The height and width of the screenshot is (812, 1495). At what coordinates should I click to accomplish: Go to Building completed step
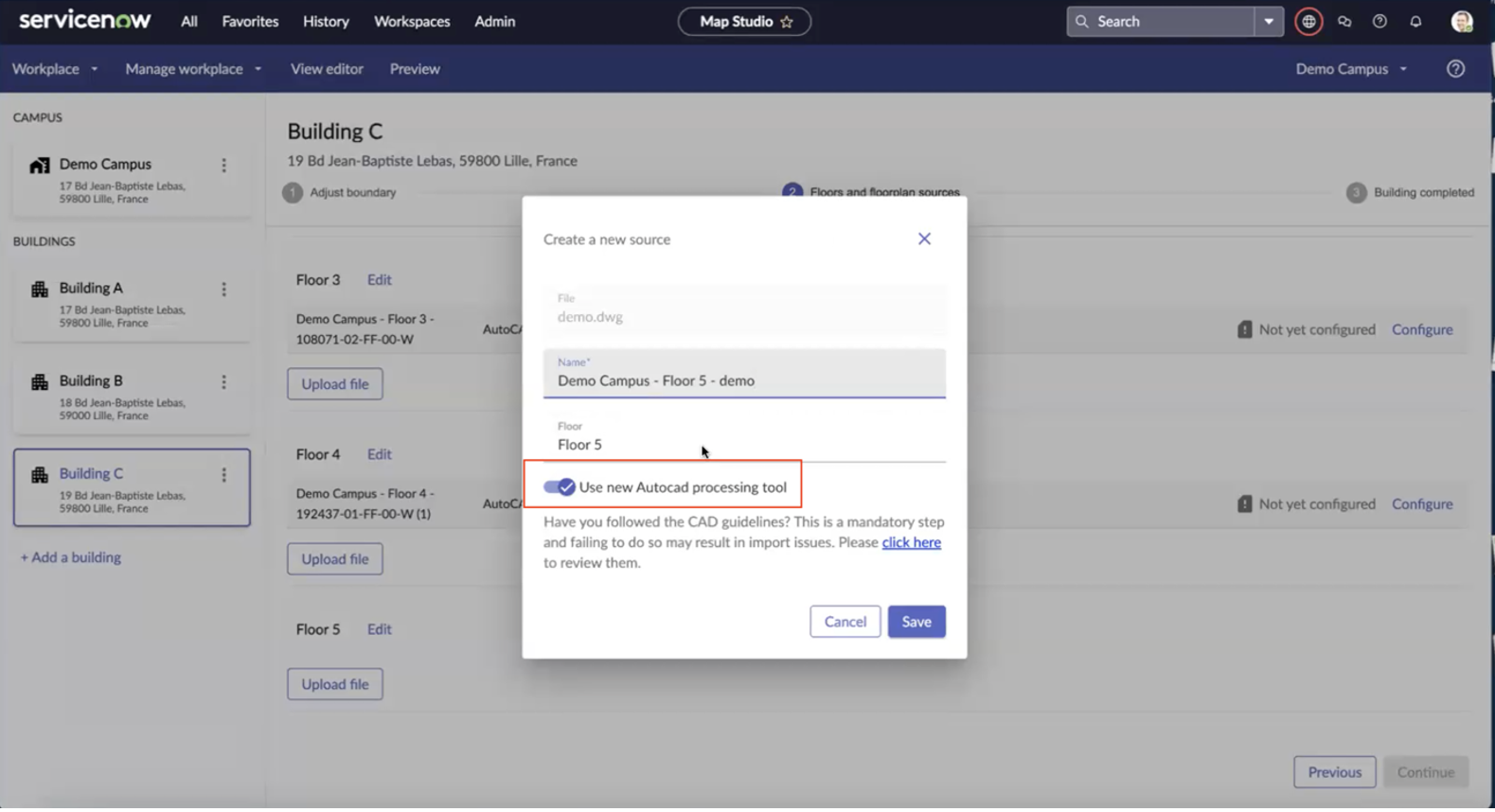tap(1410, 192)
